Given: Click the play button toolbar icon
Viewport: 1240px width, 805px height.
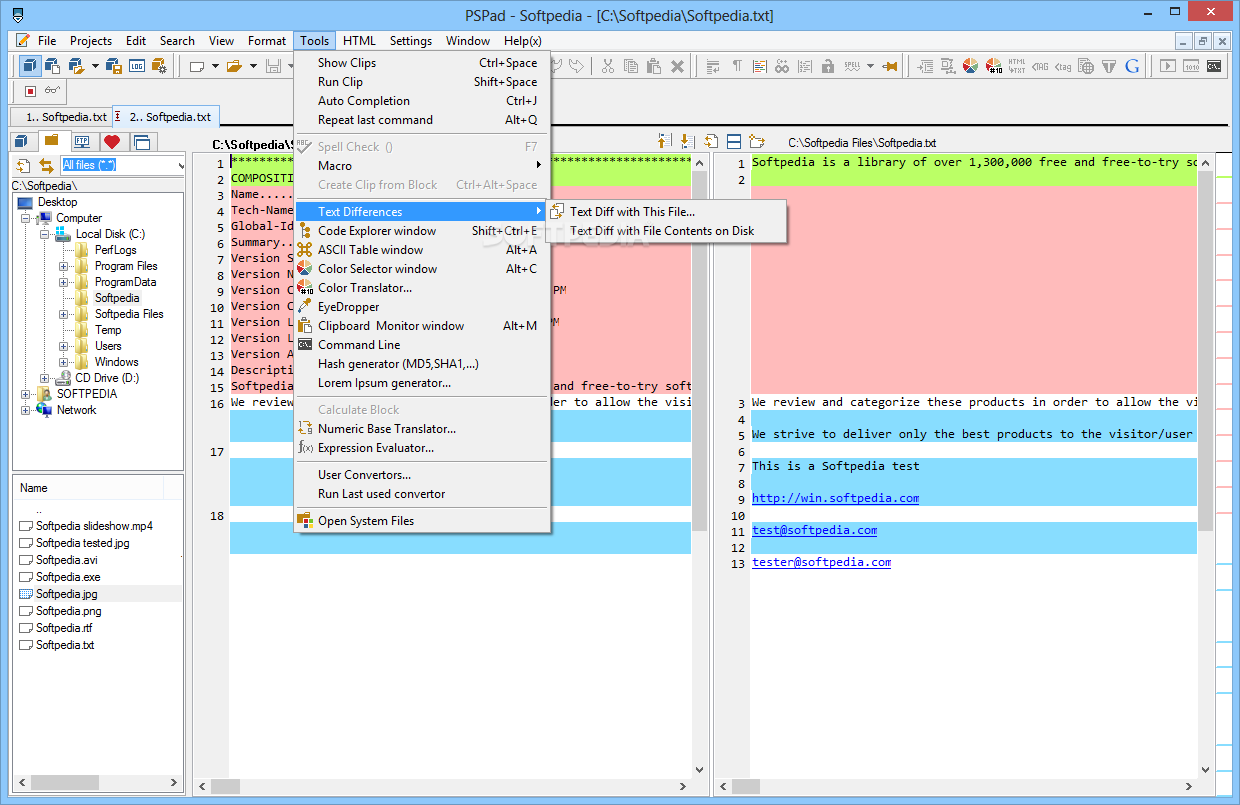Looking at the screenshot, I should tap(1167, 66).
